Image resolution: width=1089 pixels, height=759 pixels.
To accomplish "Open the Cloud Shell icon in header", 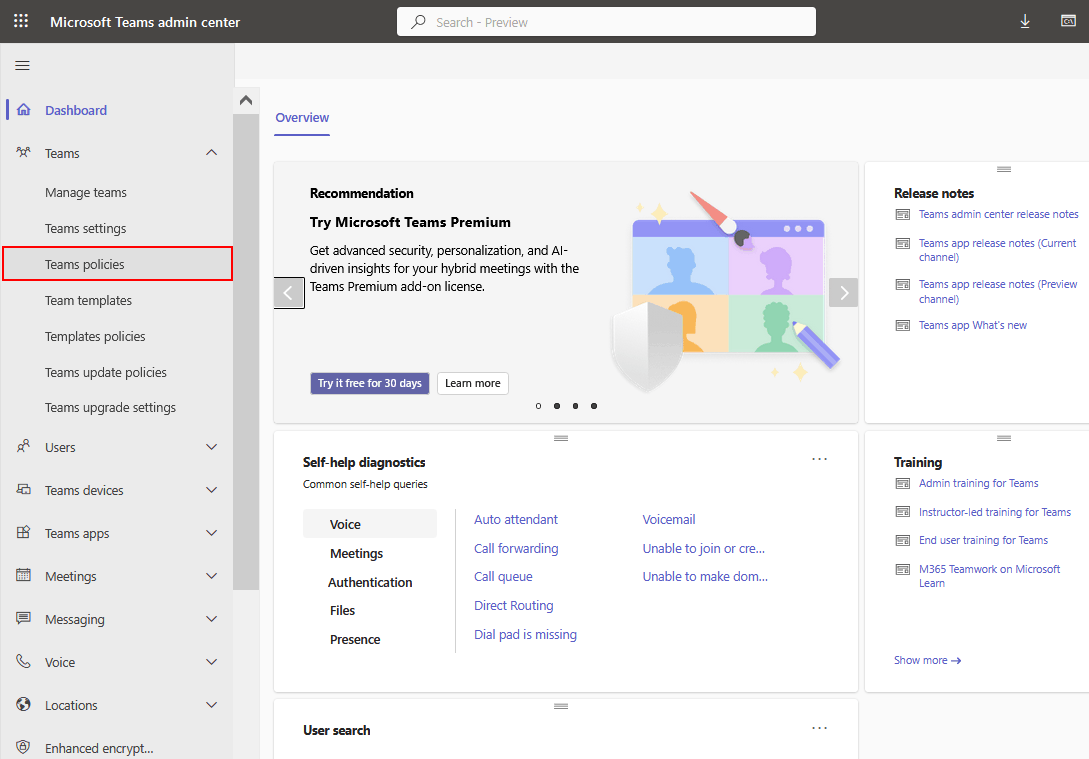I will (1068, 22).
